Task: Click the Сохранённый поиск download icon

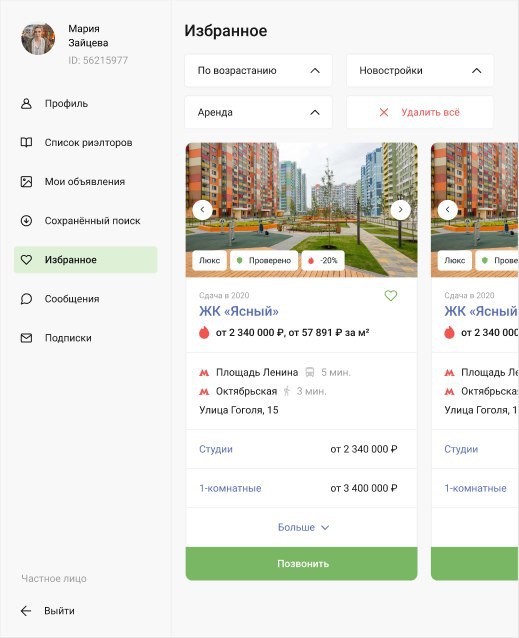Action: tap(26, 221)
